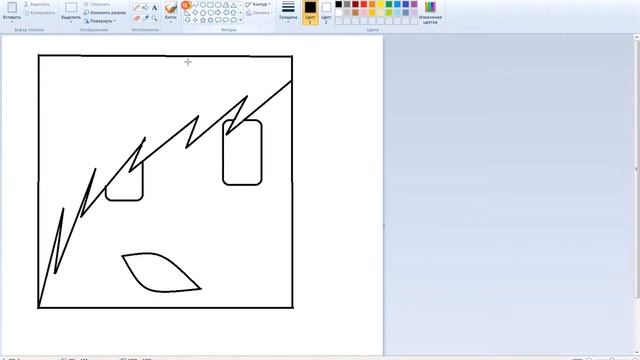Choose the Down arrow shape
640x360 pixels.
pos(187,20)
